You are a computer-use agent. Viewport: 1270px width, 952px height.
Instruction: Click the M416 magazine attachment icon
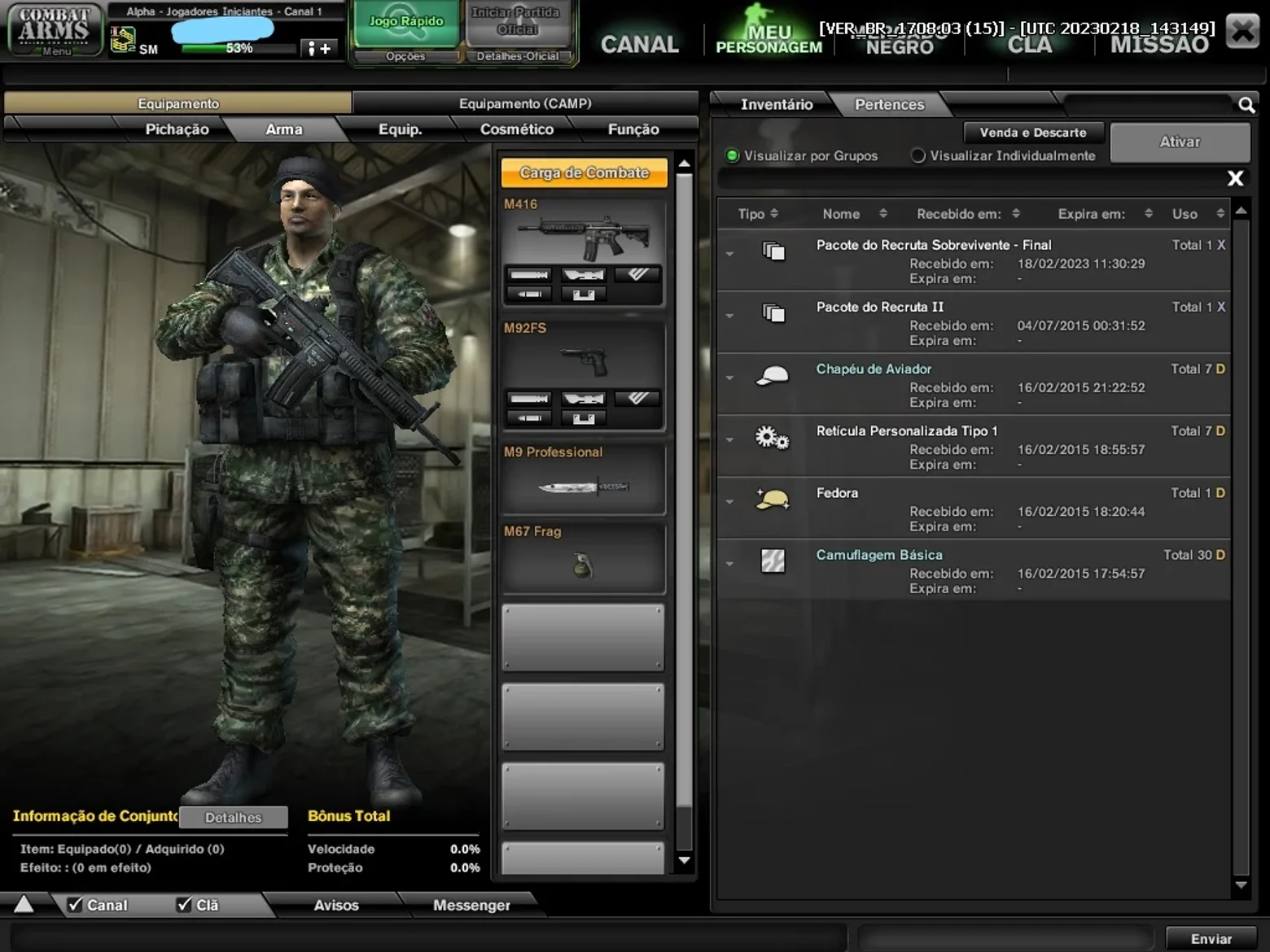[584, 295]
